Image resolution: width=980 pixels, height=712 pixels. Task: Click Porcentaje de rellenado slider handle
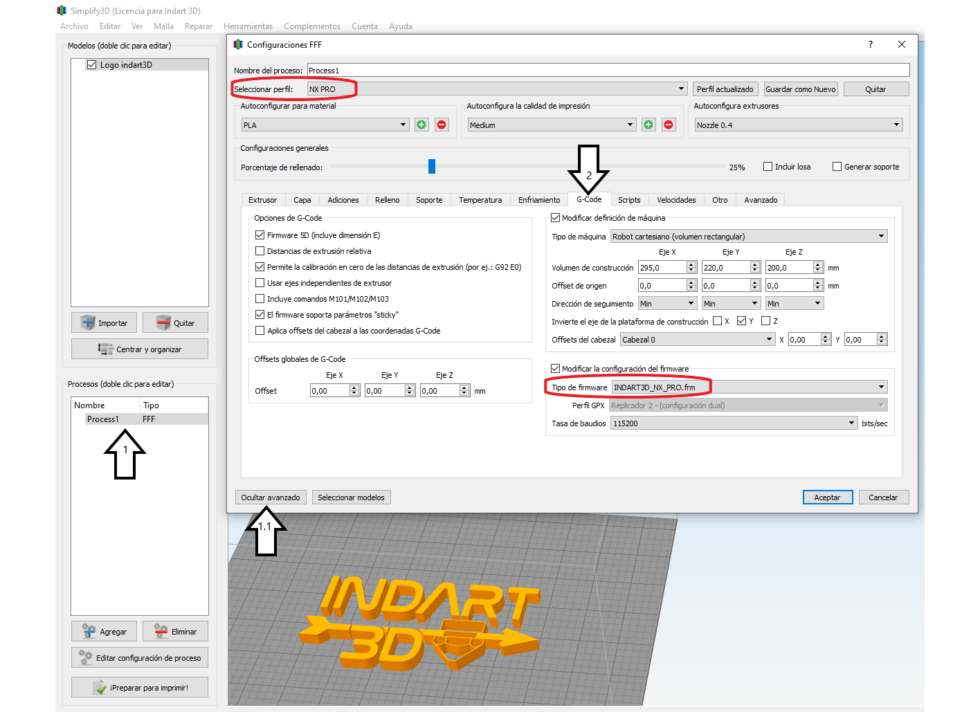pyautogui.click(x=431, y=166)
